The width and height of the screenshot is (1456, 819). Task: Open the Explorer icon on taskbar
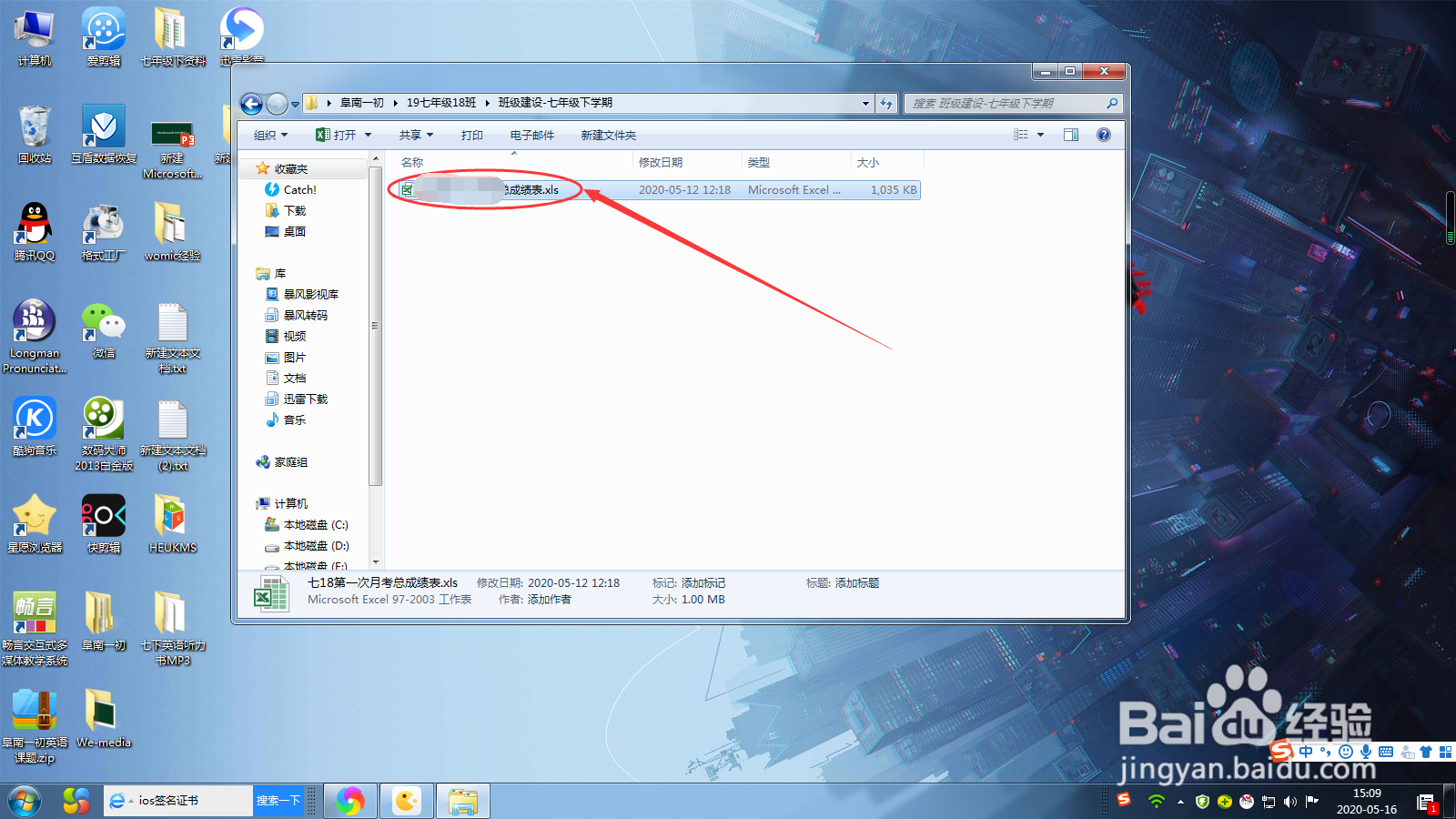[463, 801]
